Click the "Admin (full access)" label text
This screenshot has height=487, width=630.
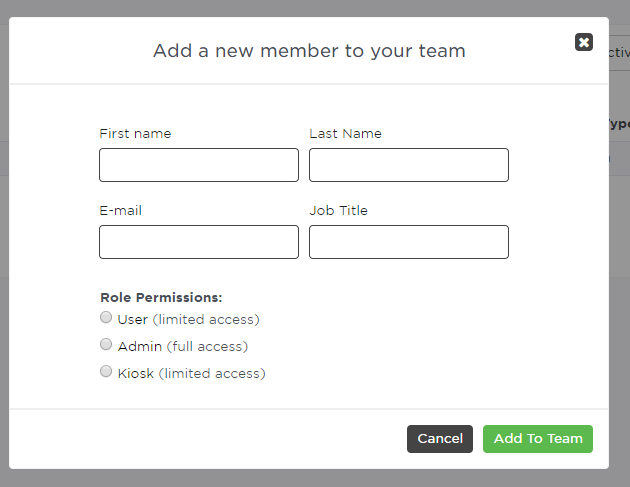click(x=183, y=347)
